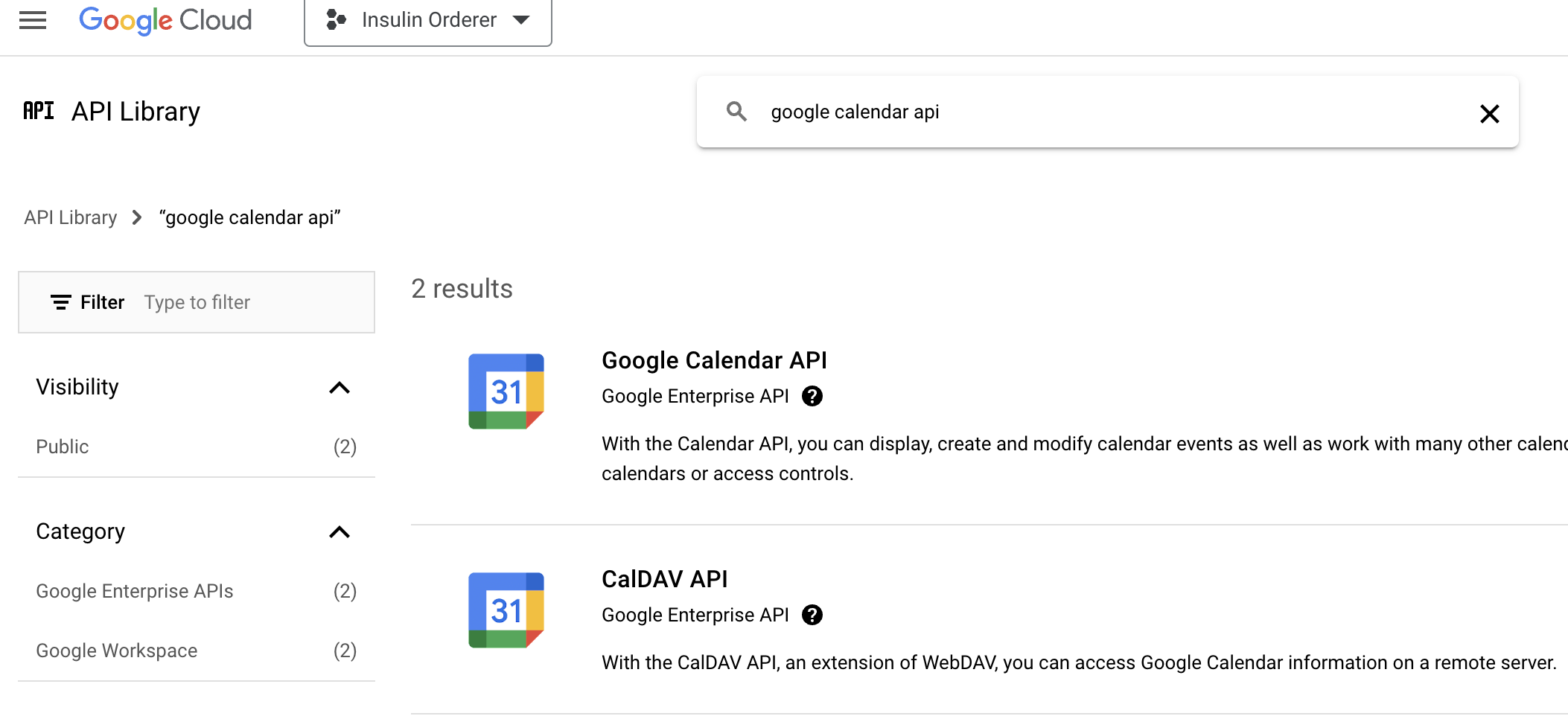The width and height of the screenshot is (1568, 716).
Task: Open the Google Calendar API result
Action: coord(714,359)
